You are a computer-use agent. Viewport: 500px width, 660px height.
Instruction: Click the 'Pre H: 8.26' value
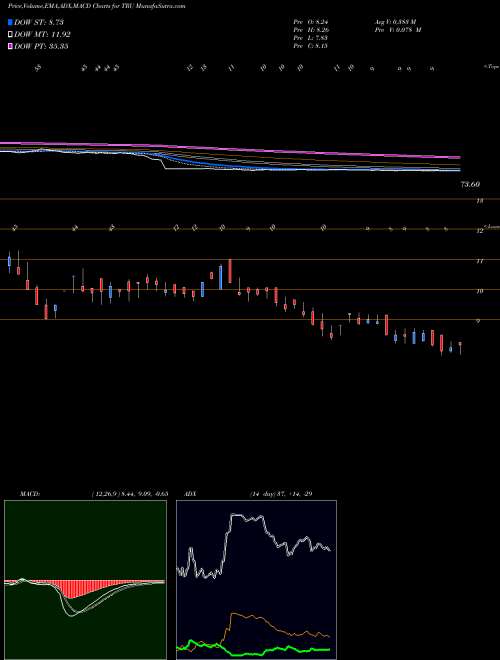(311, 30)
